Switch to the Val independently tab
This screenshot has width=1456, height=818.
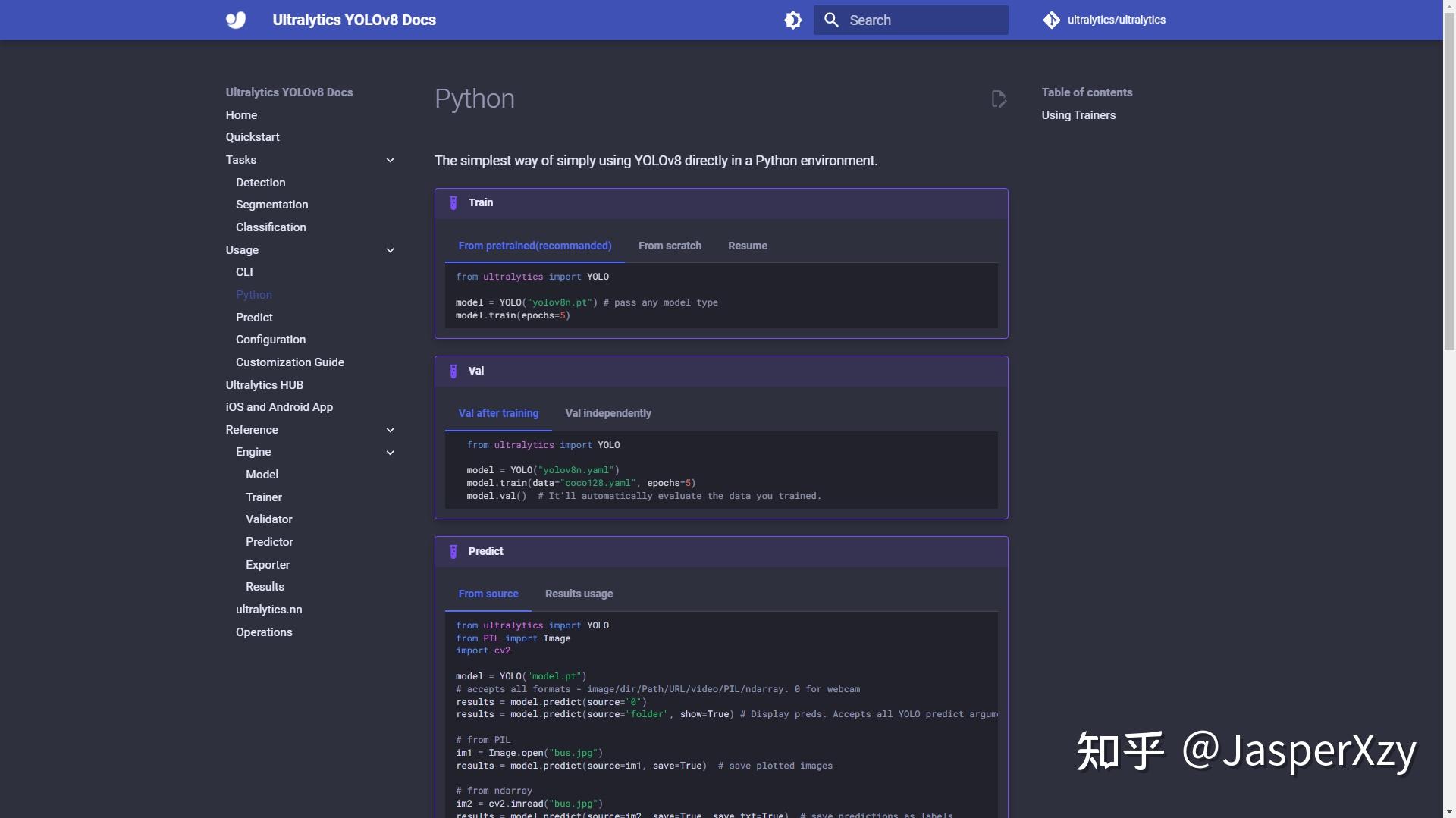(607, 413)
